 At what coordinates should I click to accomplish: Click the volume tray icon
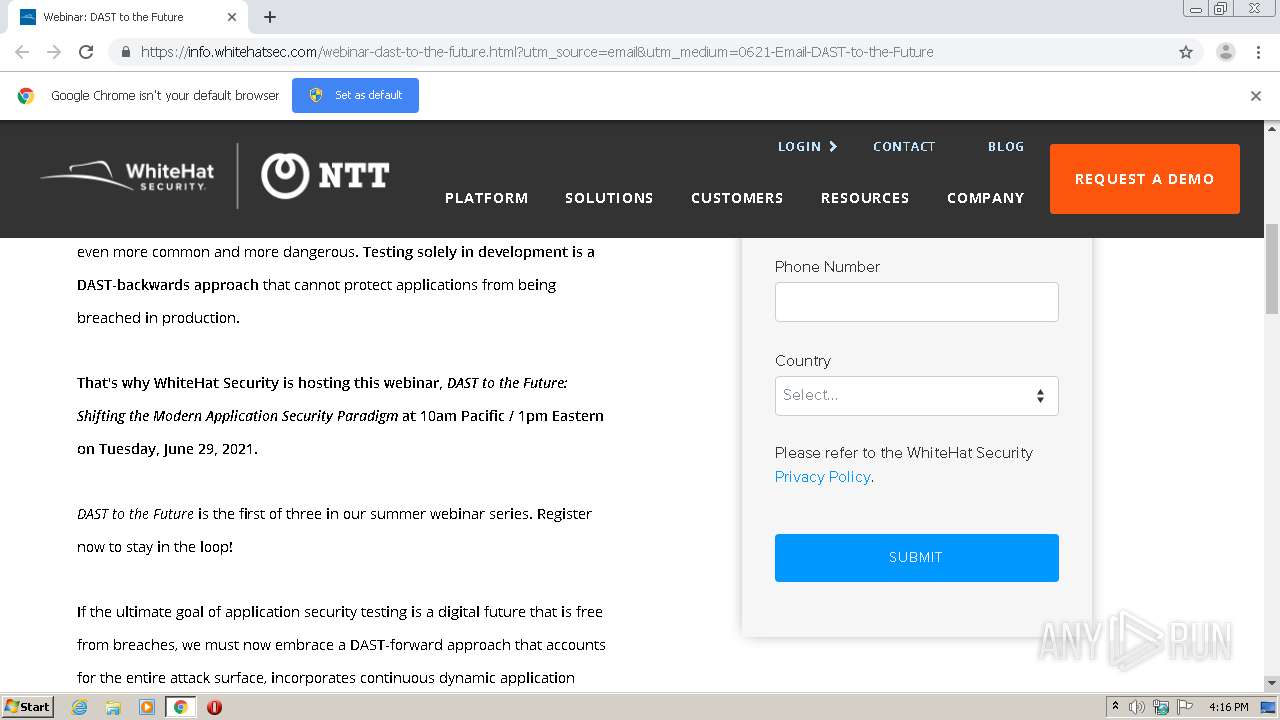[x=1137, y=707]
